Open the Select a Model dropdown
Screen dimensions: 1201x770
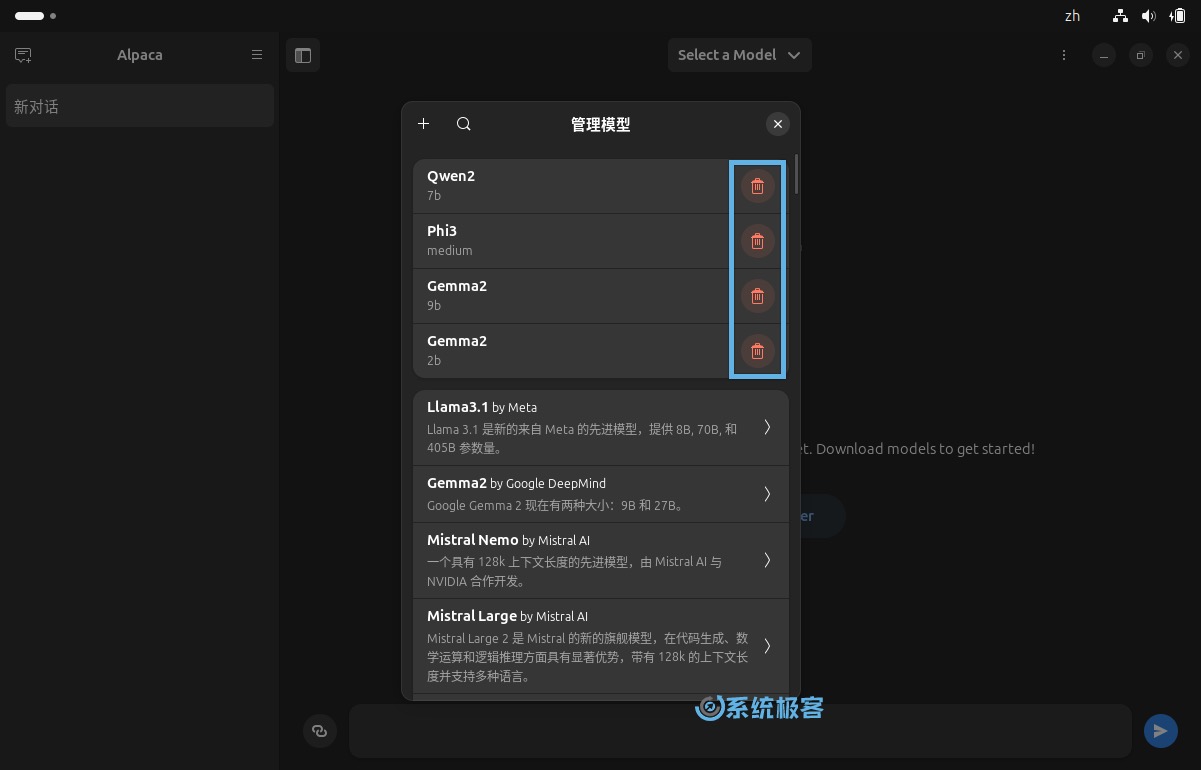[740, 55]
